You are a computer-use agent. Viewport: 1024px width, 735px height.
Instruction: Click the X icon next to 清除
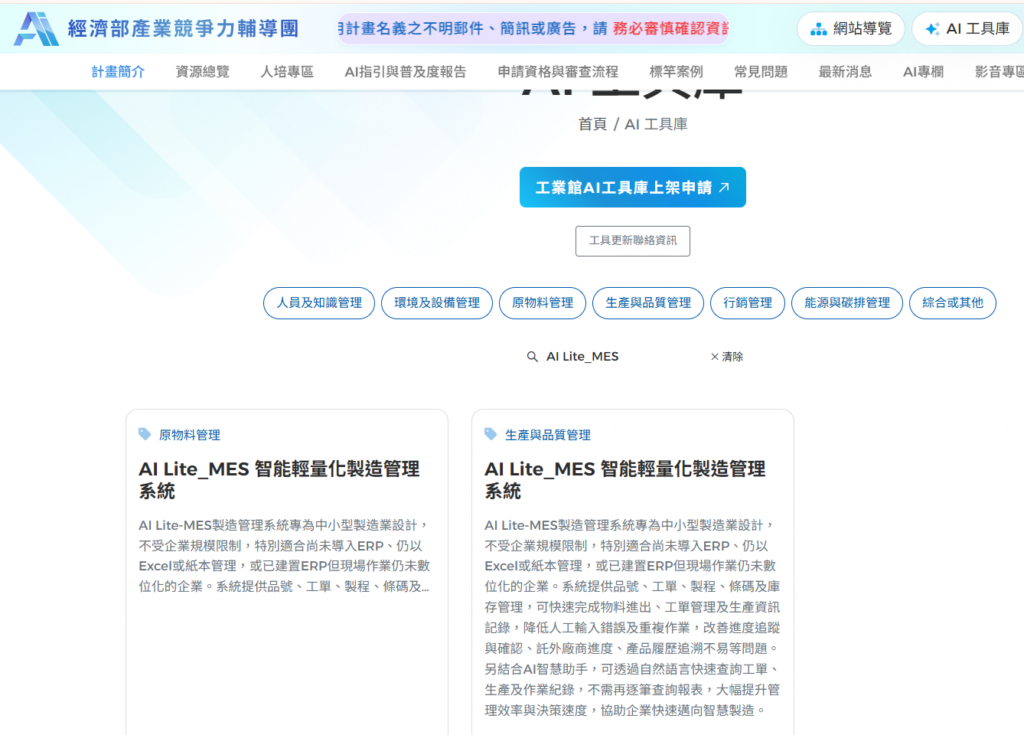(x=714, y=357)
